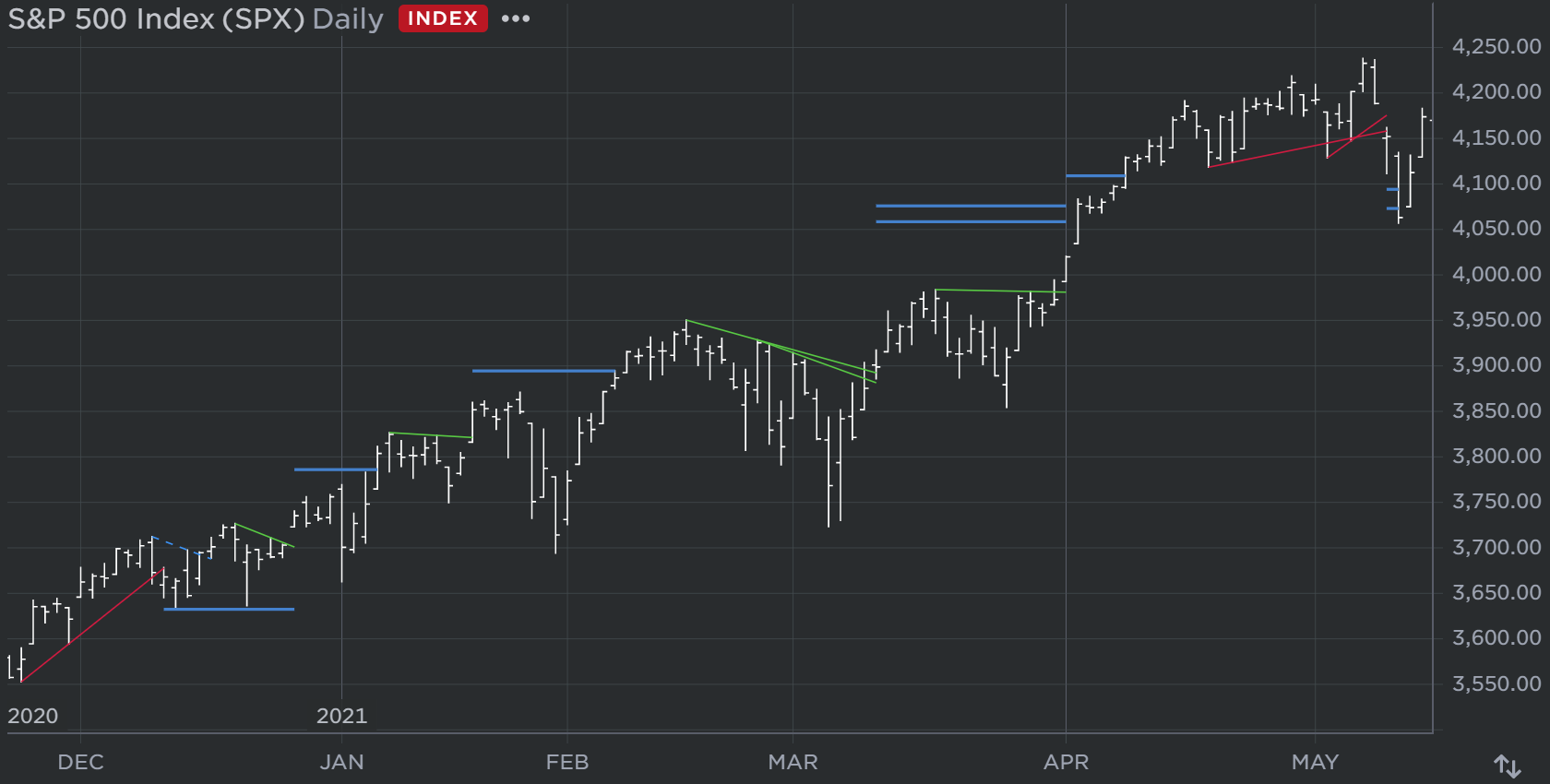Image resolution: width=1550 pixels, height=784 pixels.
Task: Select the JAN month label
Action: [x=341, y=762]
